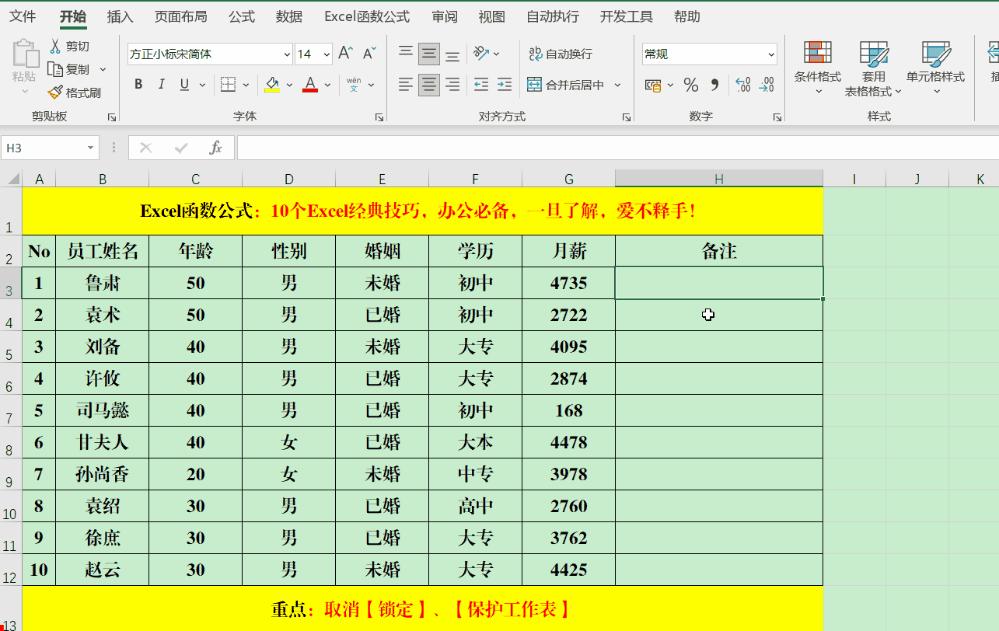Open the font name dropdown
This screenshot has height=631, width=999.
(x=288, y=52)
